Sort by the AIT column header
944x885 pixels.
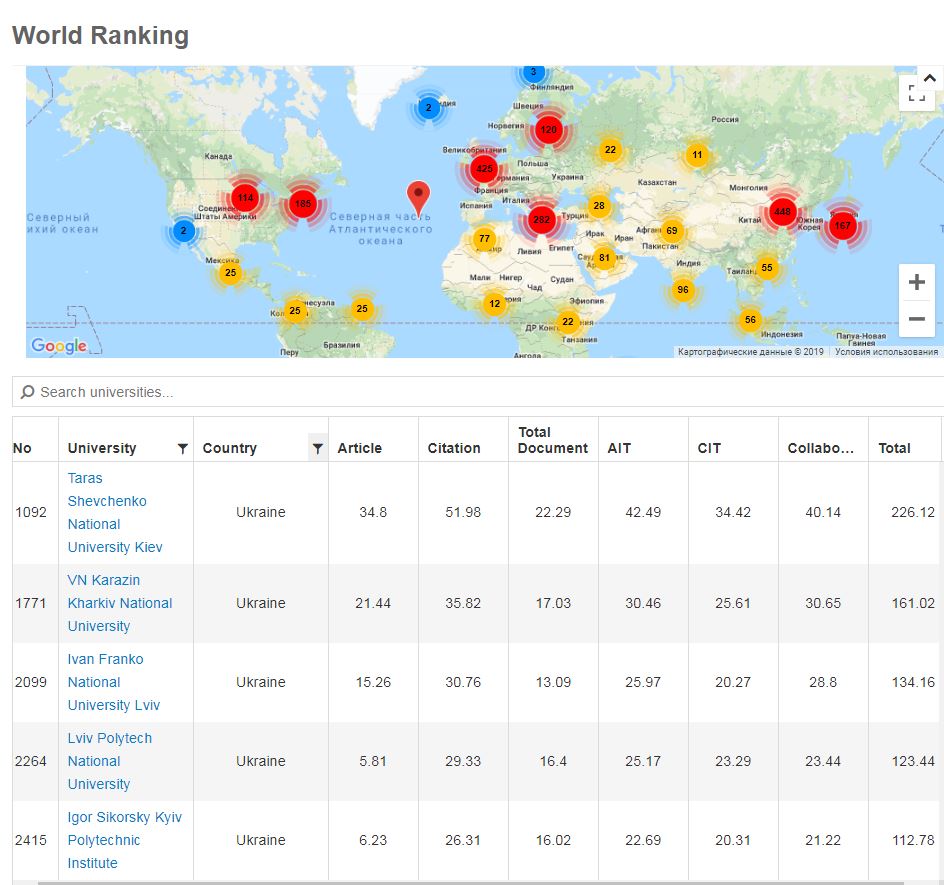pos(619,448)
